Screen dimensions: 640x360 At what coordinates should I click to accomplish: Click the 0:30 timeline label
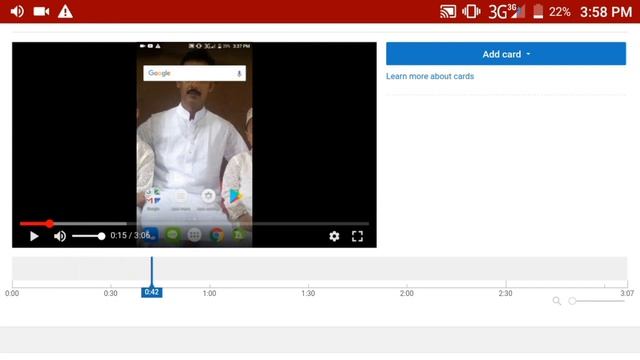[110, 293]
